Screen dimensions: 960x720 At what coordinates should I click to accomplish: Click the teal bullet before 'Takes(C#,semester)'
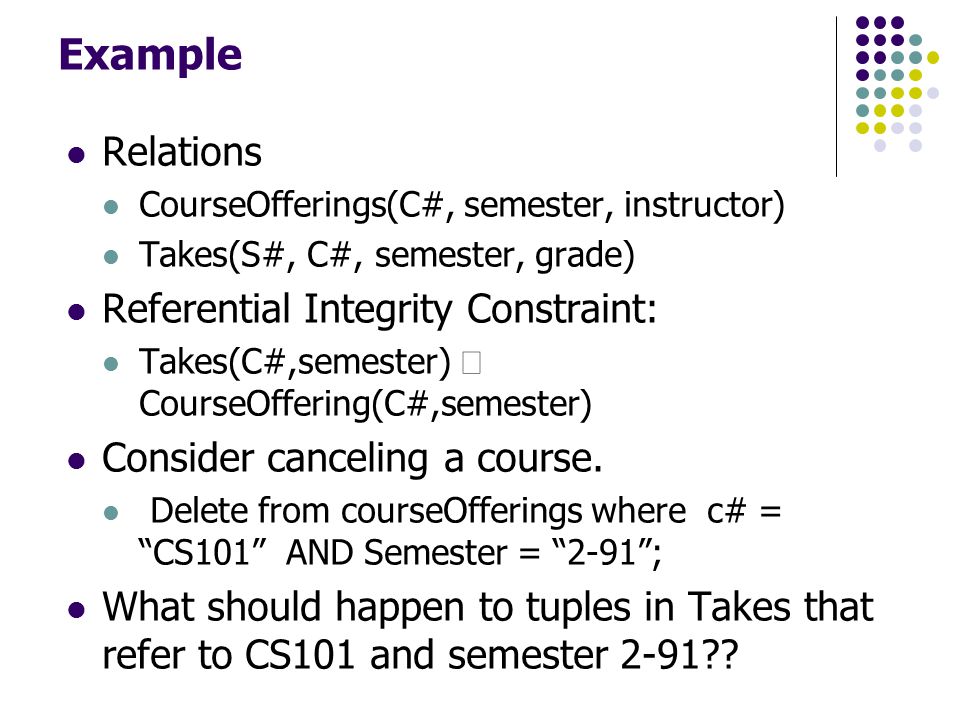coord(111,364)
